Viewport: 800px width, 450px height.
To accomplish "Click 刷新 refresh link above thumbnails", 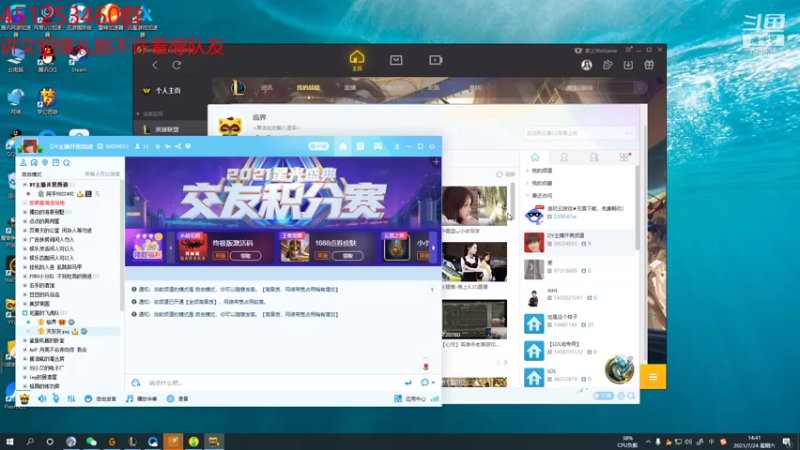I will coord(506,174).
